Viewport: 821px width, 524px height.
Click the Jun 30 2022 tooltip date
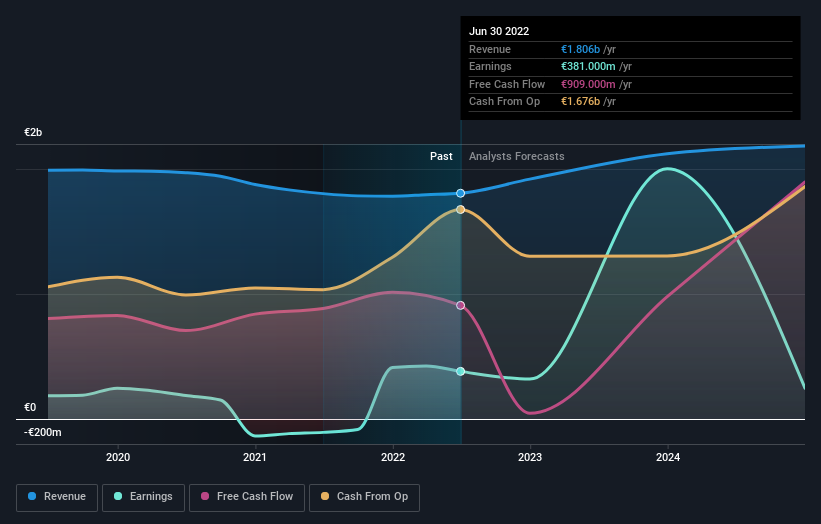(x=499, y=31)
